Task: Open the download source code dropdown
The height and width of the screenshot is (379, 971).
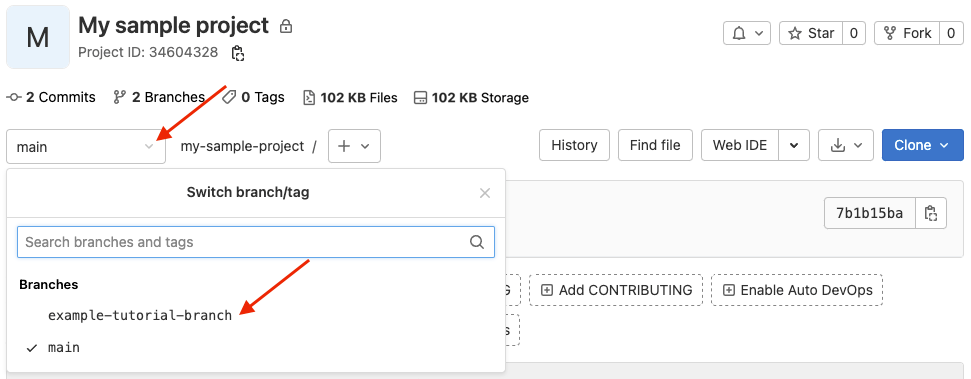Action: click(x=846, y=146)
